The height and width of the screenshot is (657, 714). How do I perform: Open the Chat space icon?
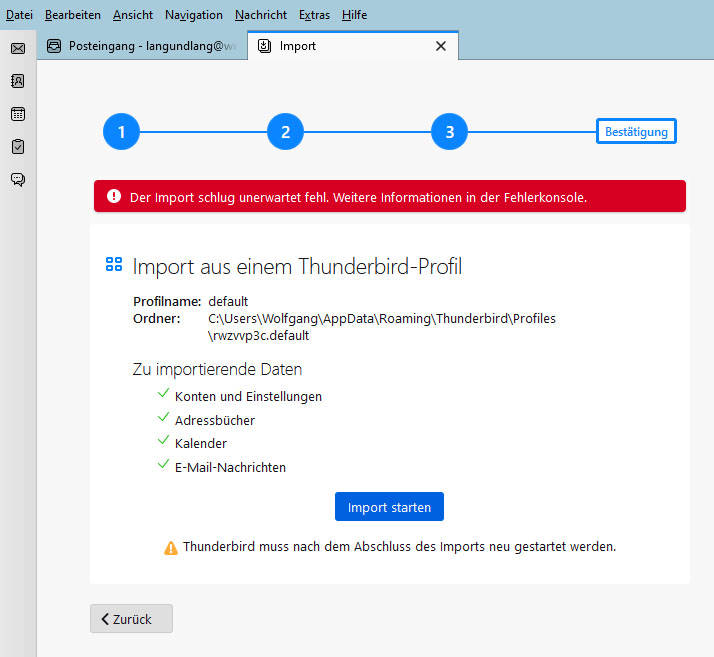click(18, 180)
